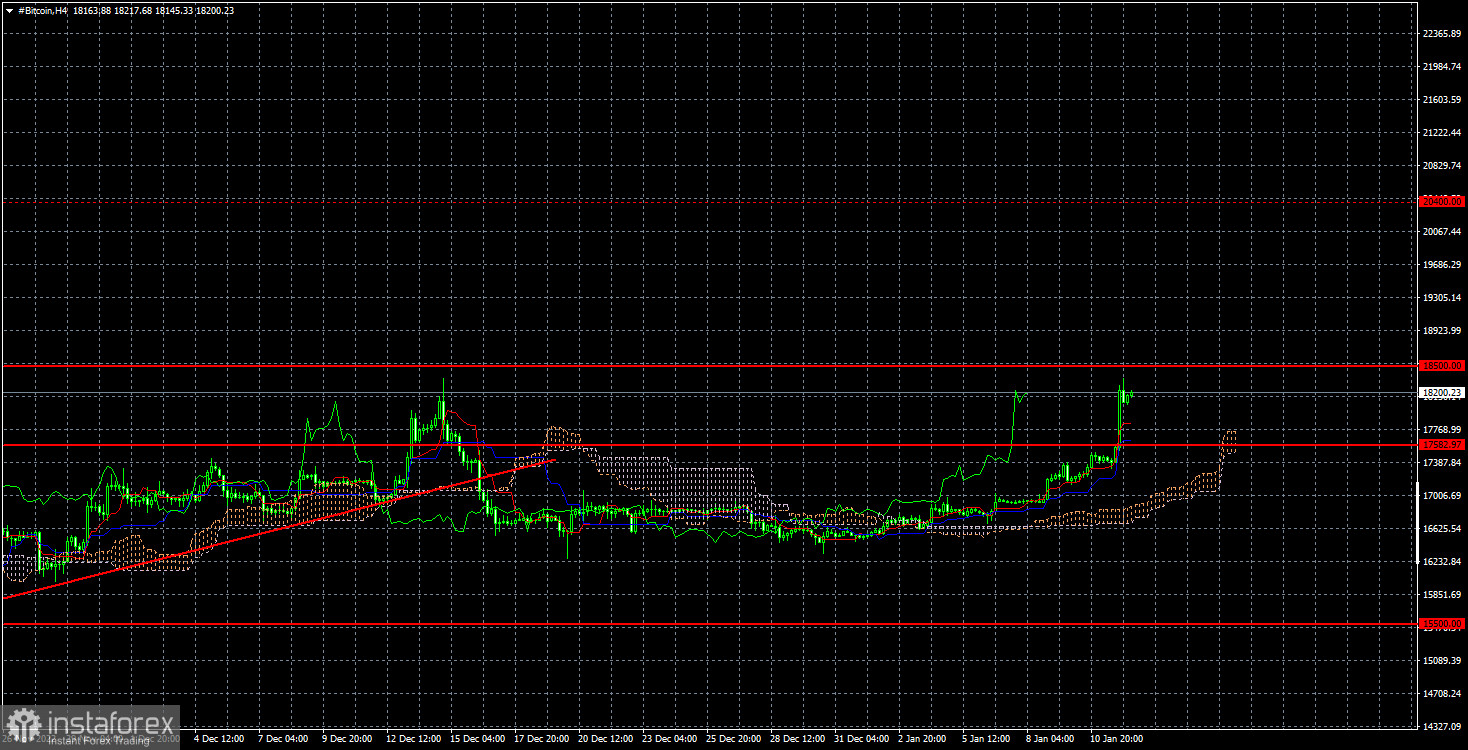
Task: Click price scale value 21603.59
Action: pos(1442,100)
